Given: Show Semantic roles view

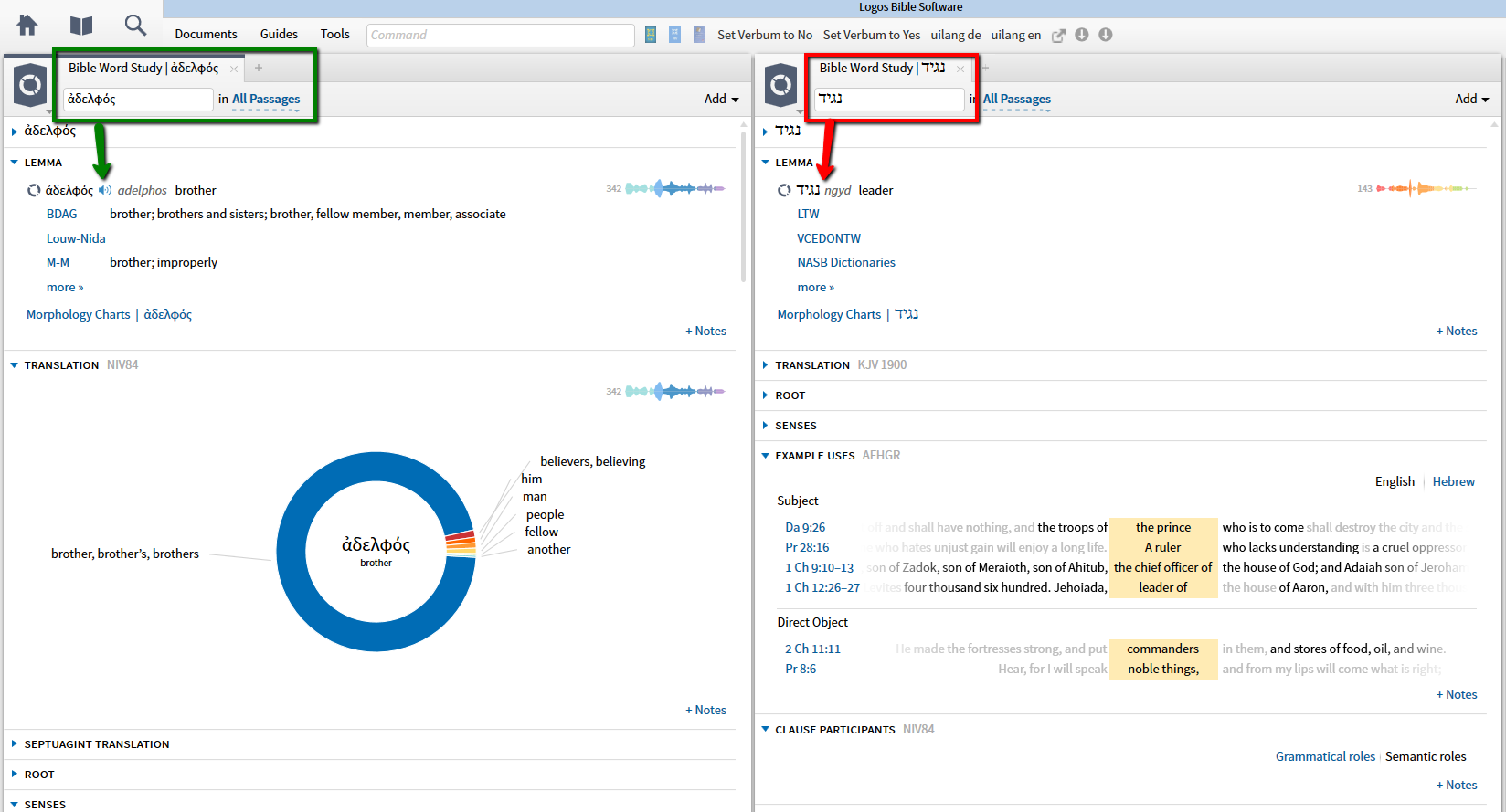Looking at the screenshot, I should click(1426, 756).
